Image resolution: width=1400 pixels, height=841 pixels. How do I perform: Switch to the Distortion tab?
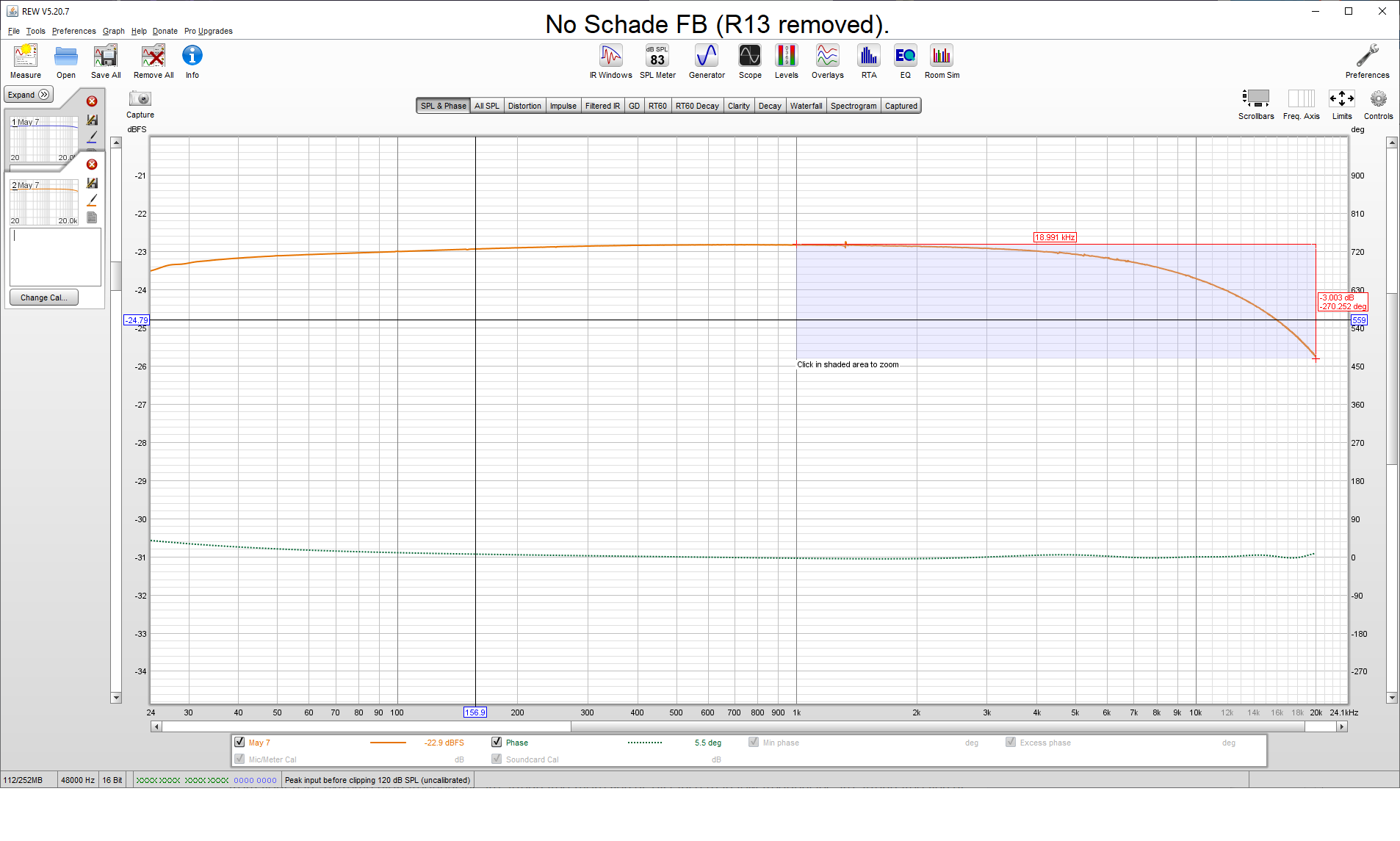[x=524, y=106]
